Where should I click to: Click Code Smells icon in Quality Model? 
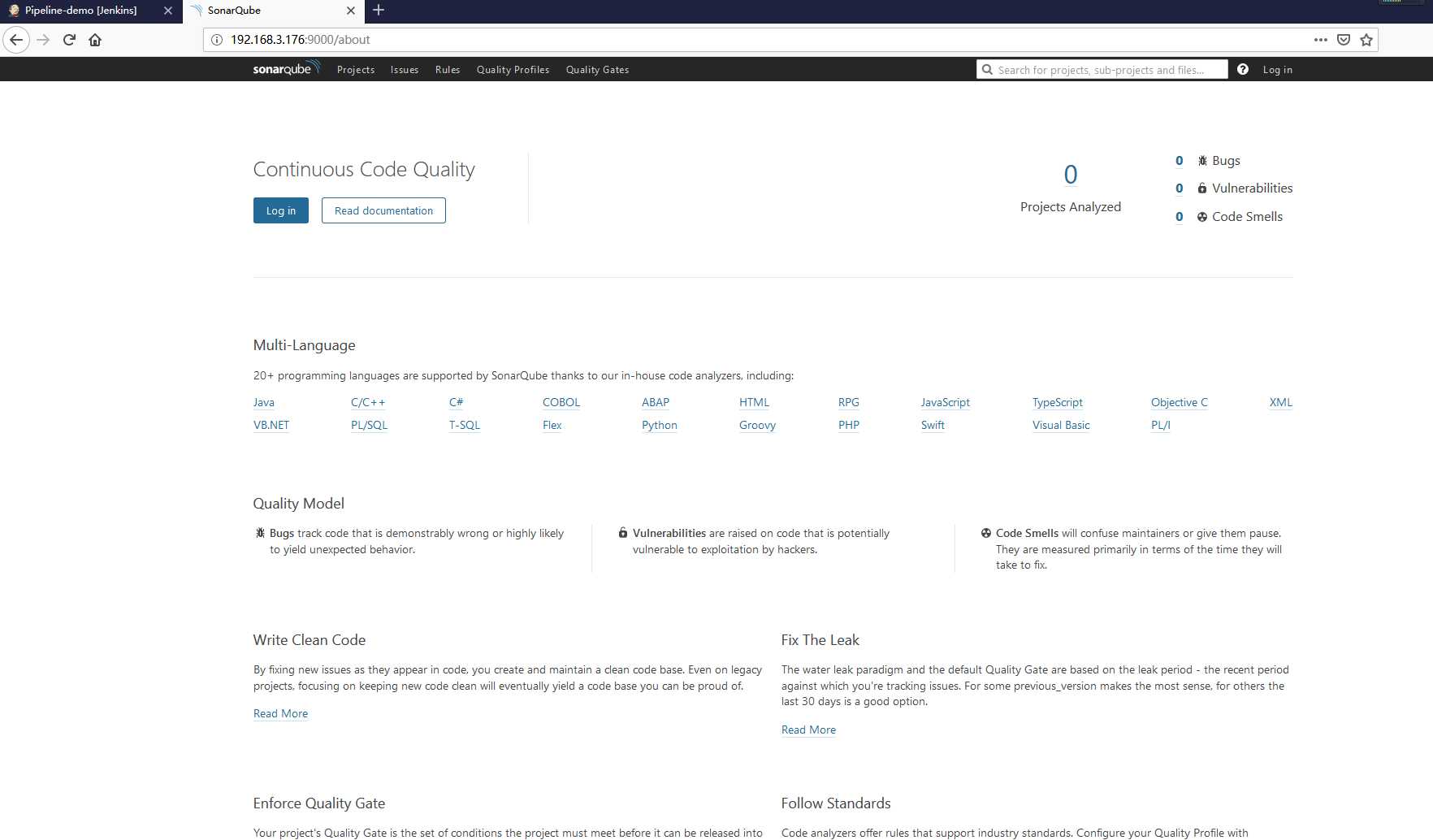(986, 533)
